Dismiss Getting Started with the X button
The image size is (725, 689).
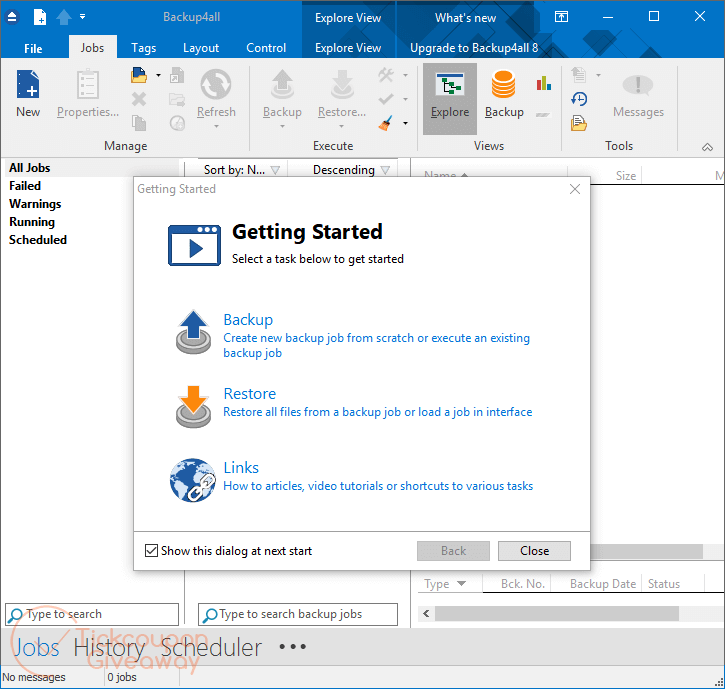pos(575,189)
